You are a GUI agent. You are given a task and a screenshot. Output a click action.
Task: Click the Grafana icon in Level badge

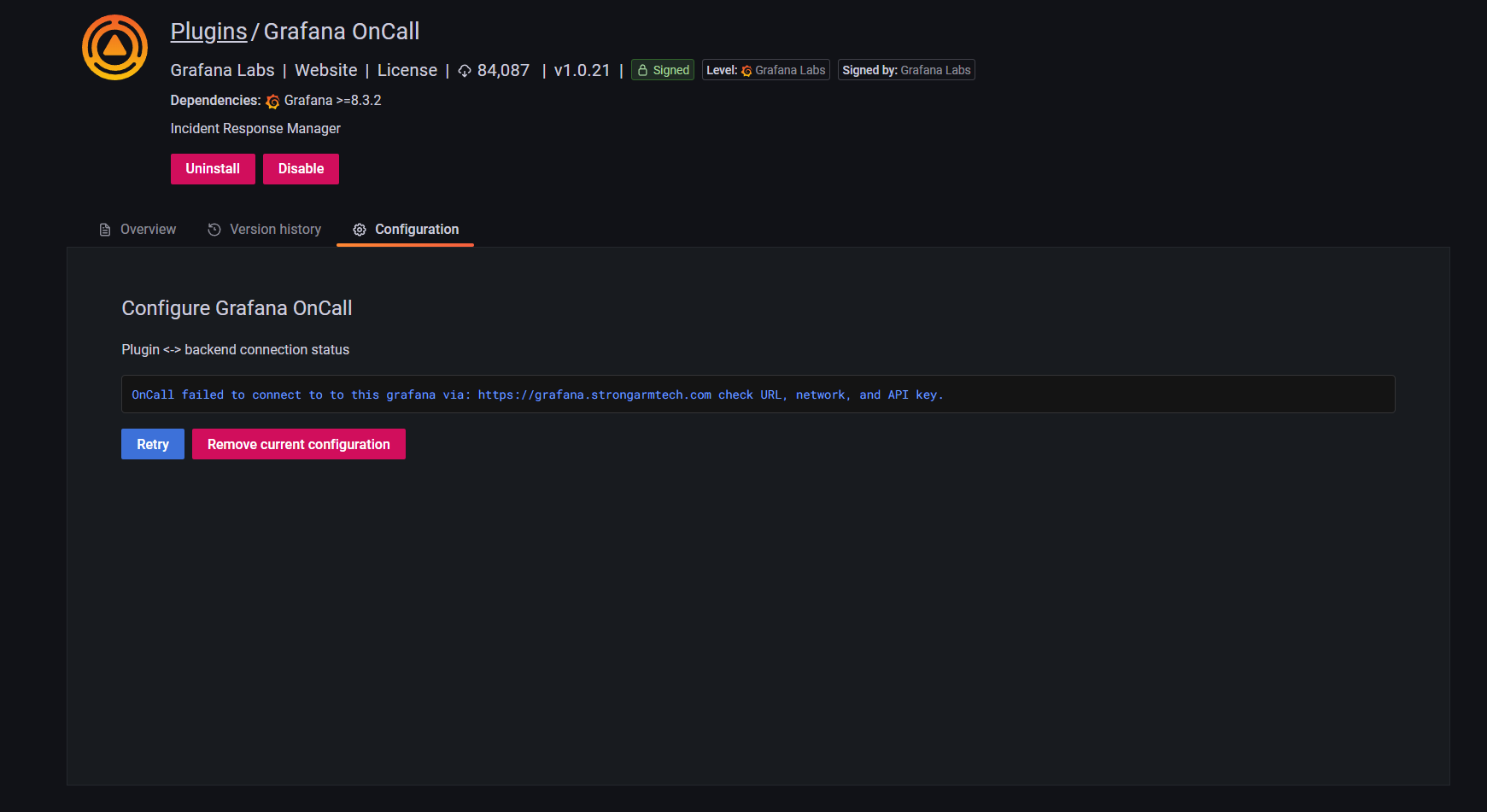(746, 71)
